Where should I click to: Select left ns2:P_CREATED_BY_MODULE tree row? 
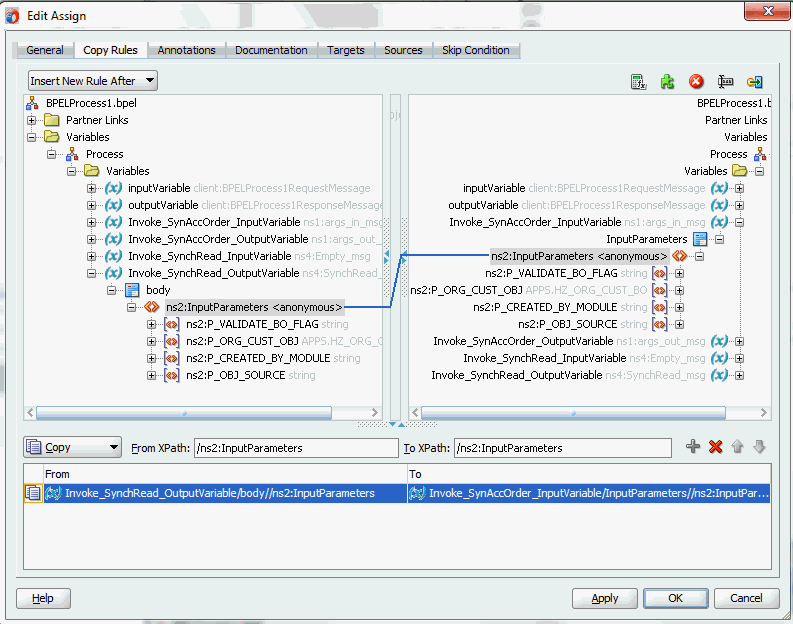tap(273, 358)
